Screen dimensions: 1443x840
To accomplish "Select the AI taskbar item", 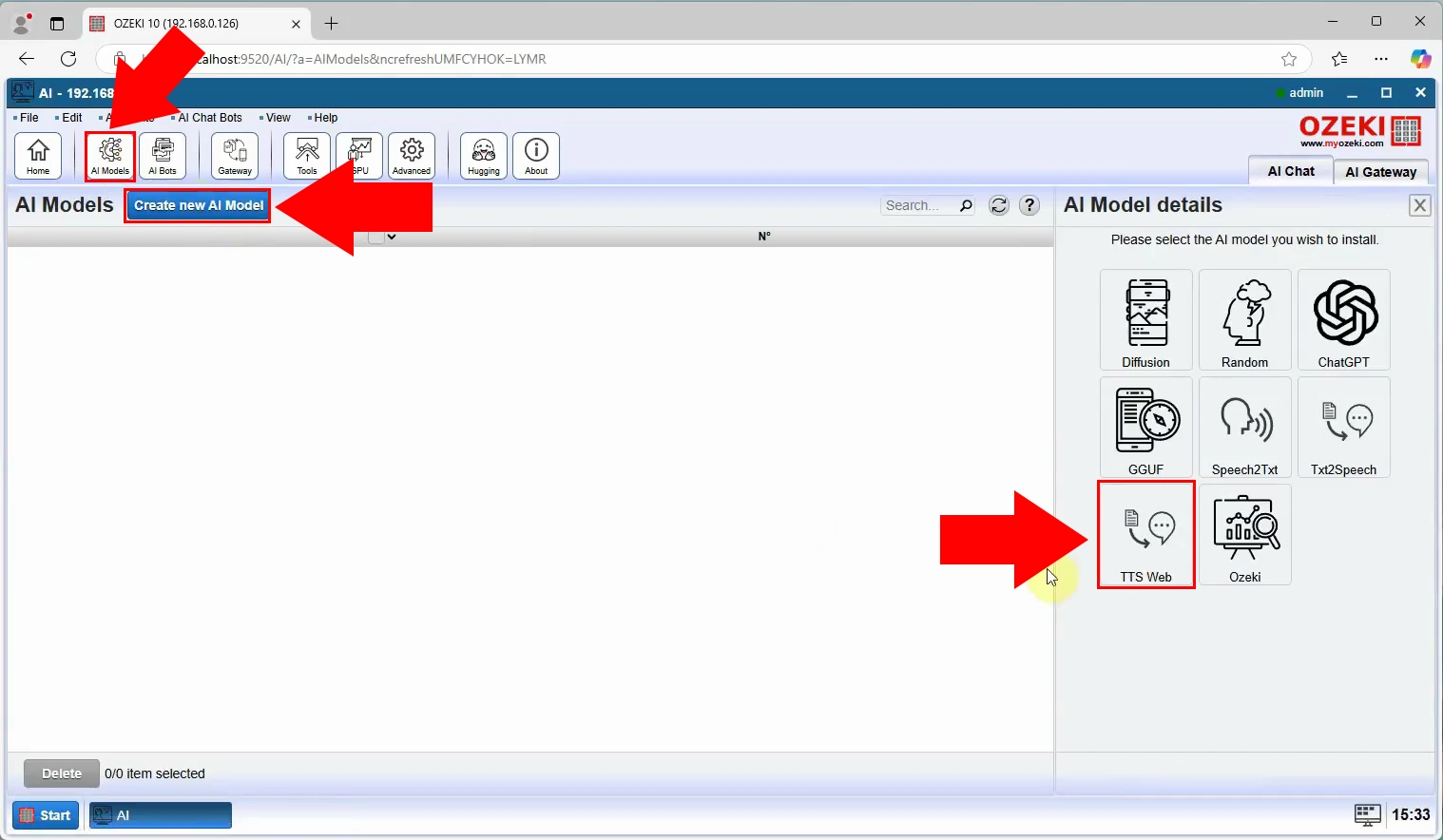I will [x=161, y=815].
